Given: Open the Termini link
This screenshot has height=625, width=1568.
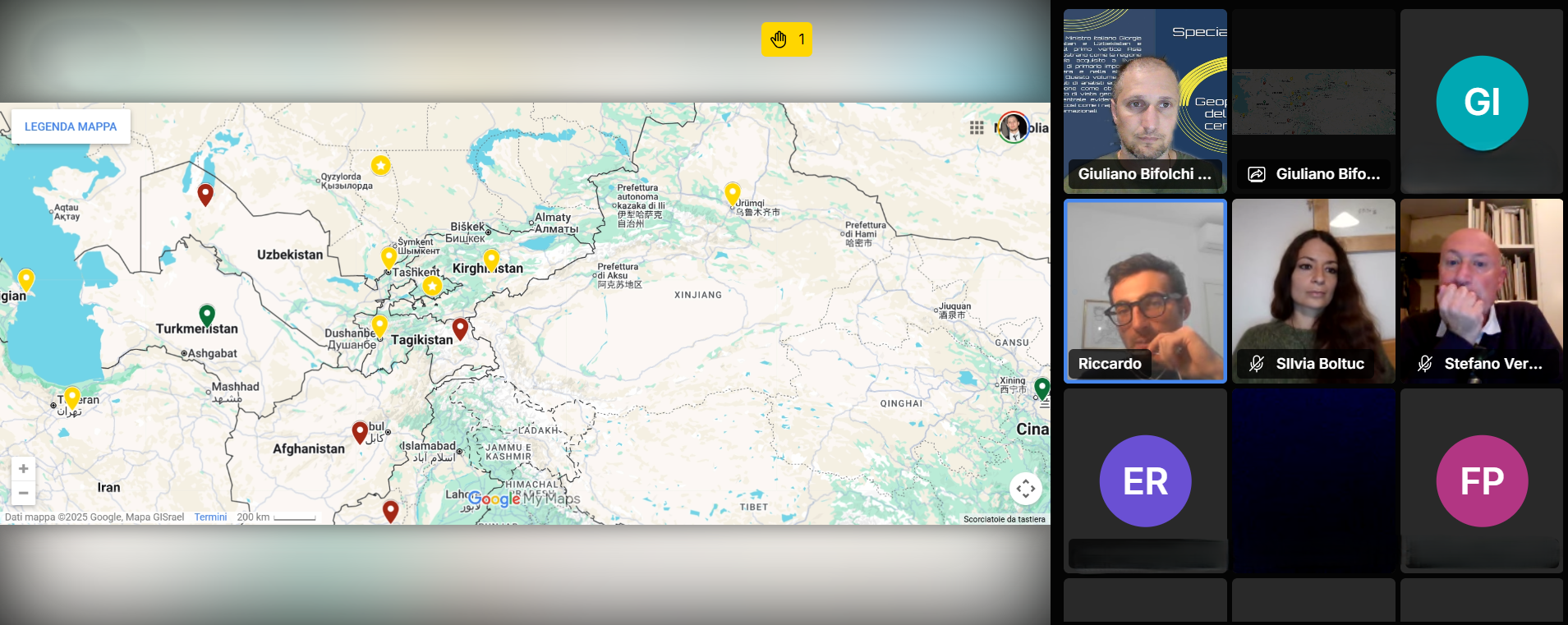Looking at the screenshot, I should click(210, 517).
